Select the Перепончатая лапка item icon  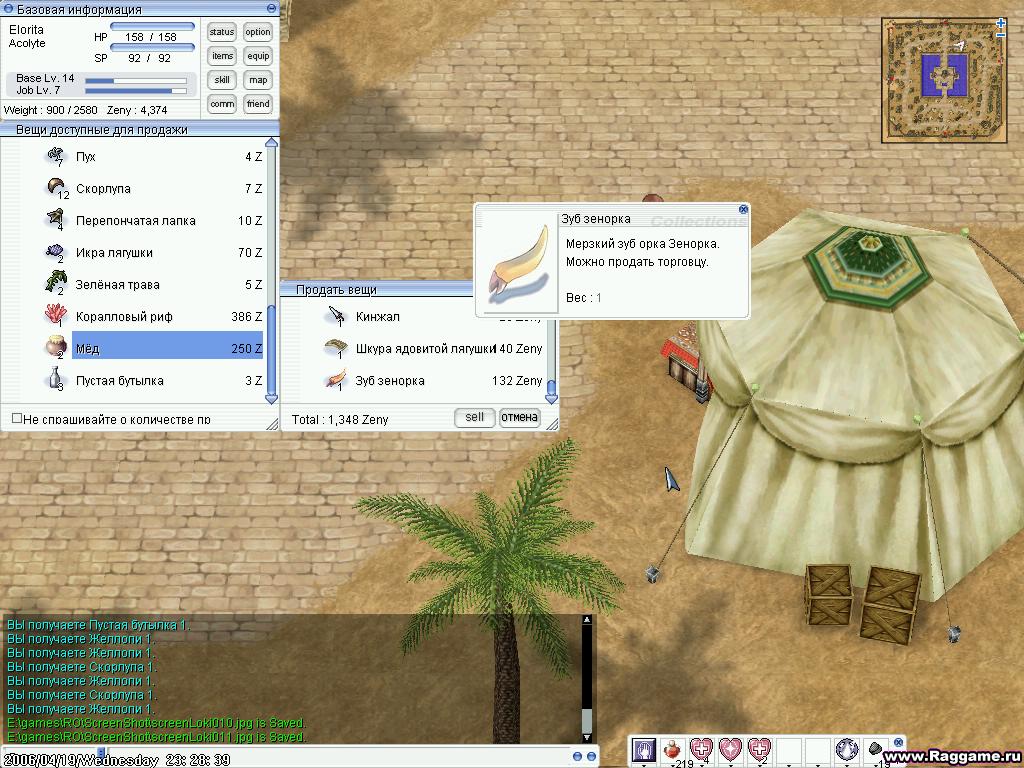pyautogui.click(x=56, y=220)
